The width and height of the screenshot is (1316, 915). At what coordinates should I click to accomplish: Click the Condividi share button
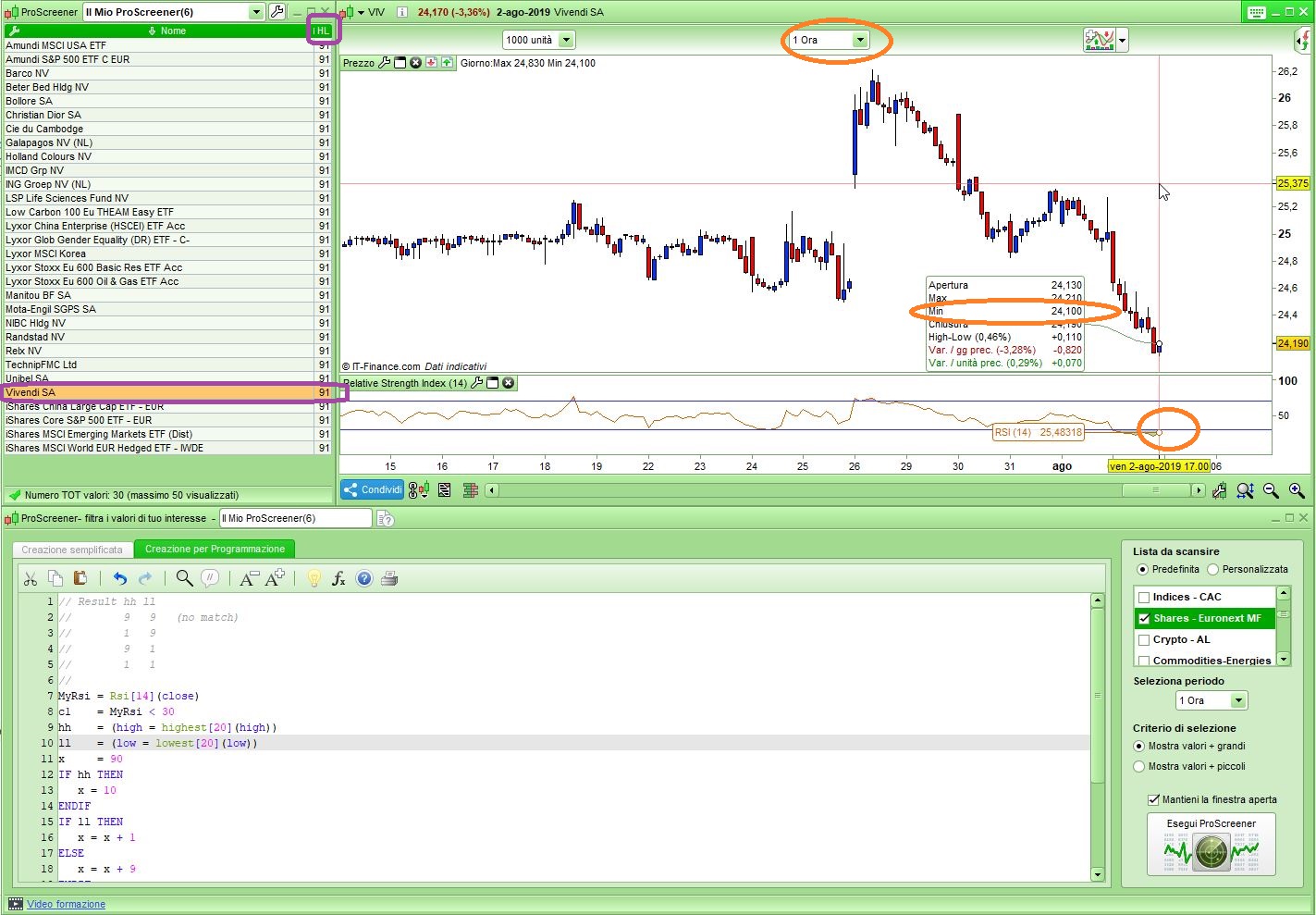(373, 490)
